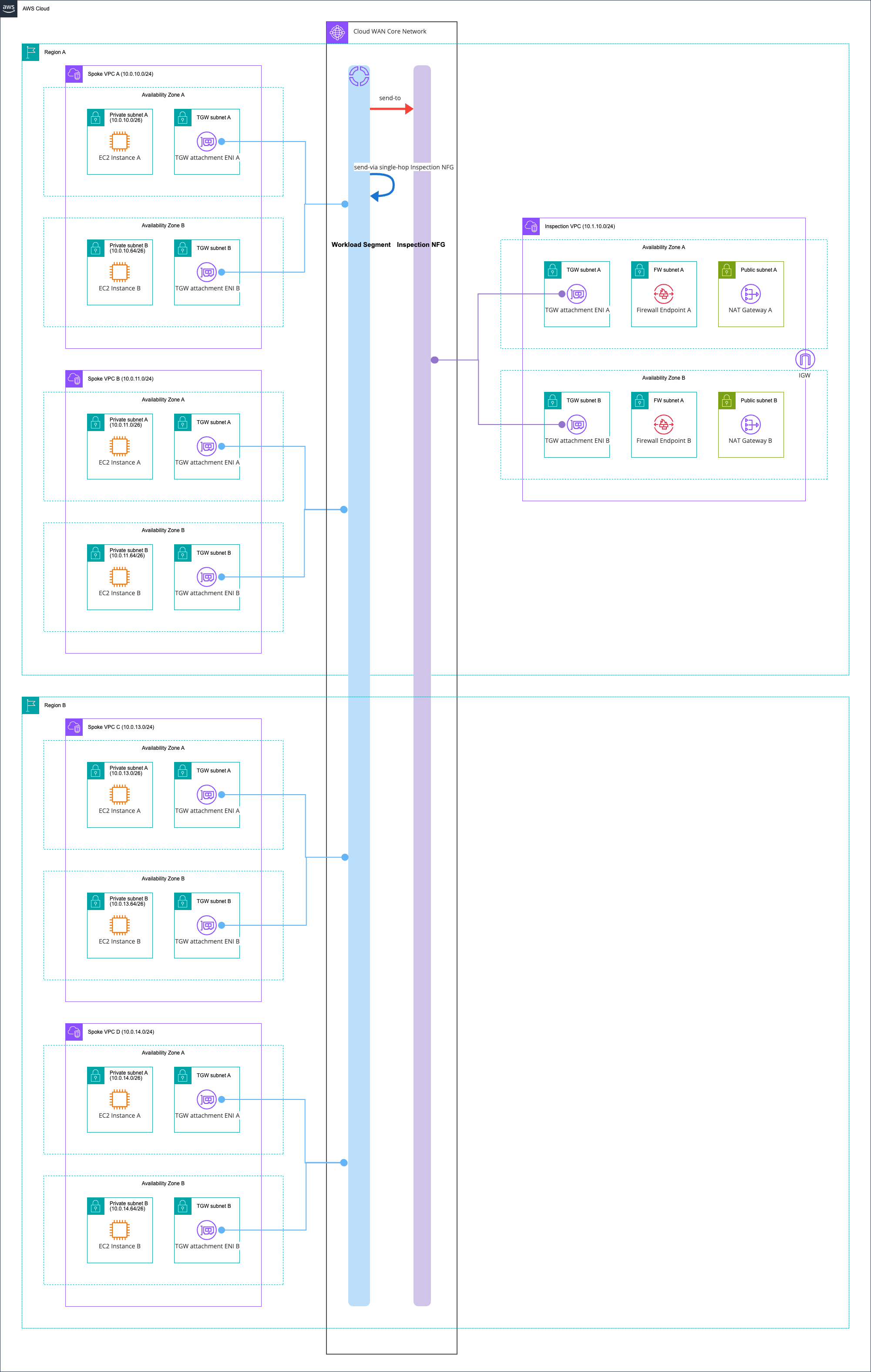Click 'Spoke VPC D (10.0.14.0/24)' title
This screenshot has width=871, height=1372.
(x=121, y=1032)
